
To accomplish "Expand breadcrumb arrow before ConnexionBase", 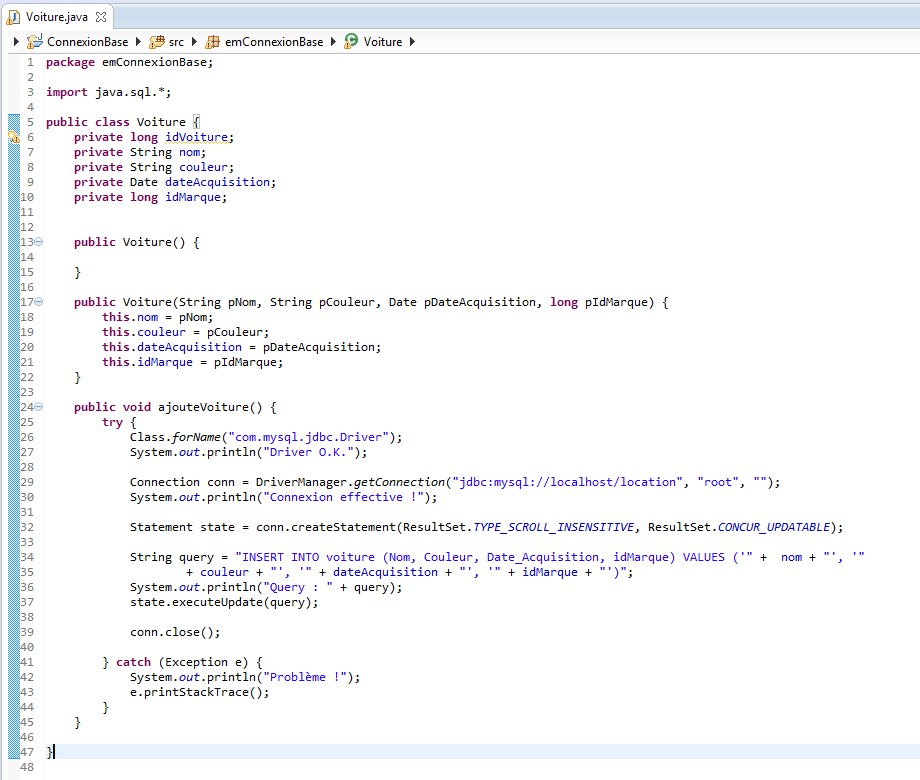I will click(17, 42).
